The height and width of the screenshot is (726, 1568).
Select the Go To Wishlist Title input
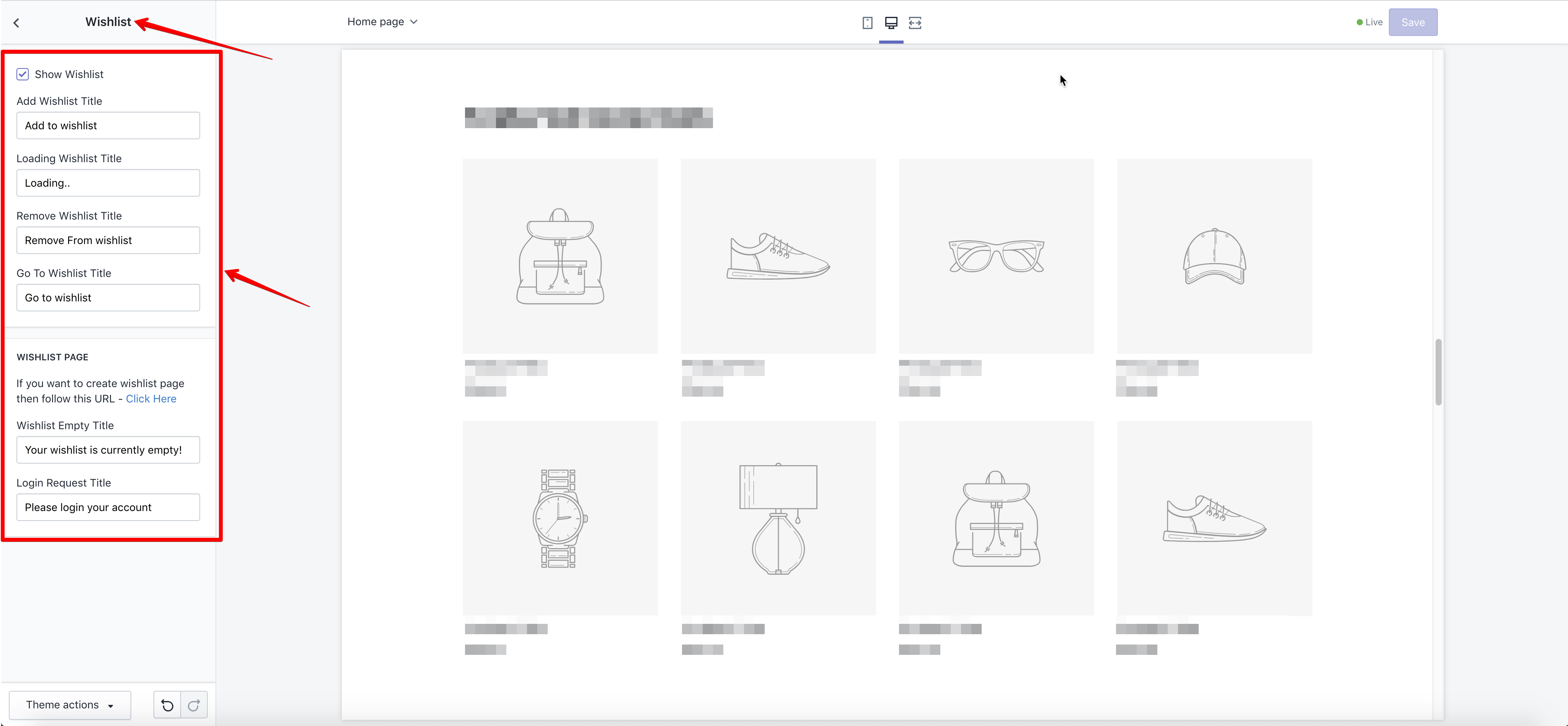coord(108,298)
